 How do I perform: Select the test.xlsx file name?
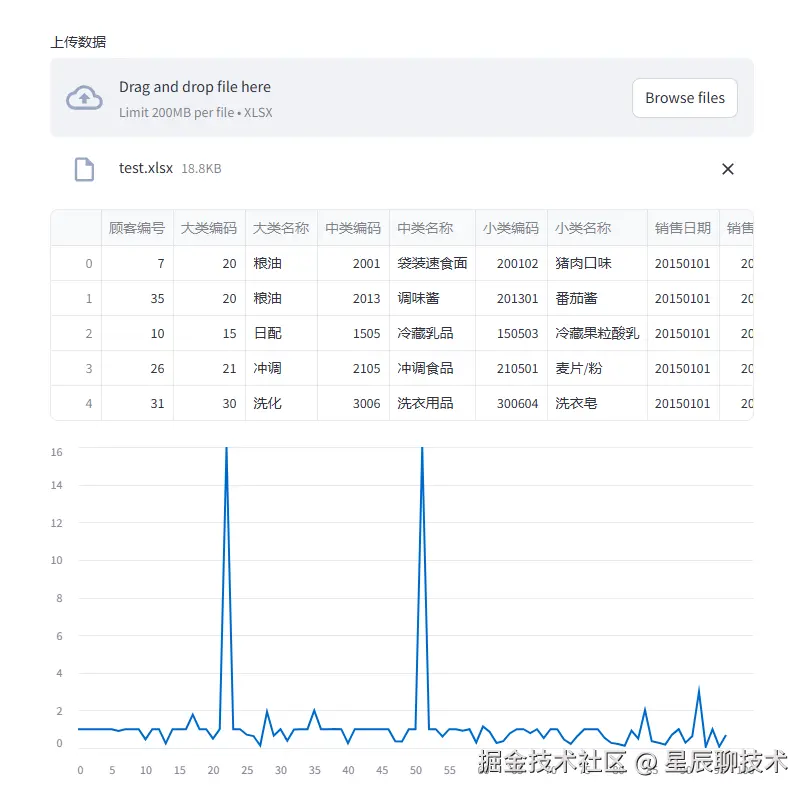coord(146,168)
